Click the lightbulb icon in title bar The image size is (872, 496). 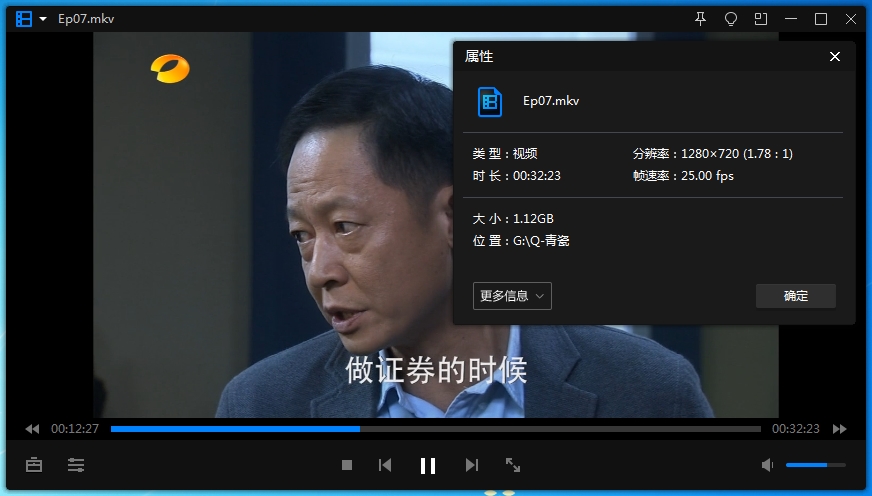click(731, 19)
